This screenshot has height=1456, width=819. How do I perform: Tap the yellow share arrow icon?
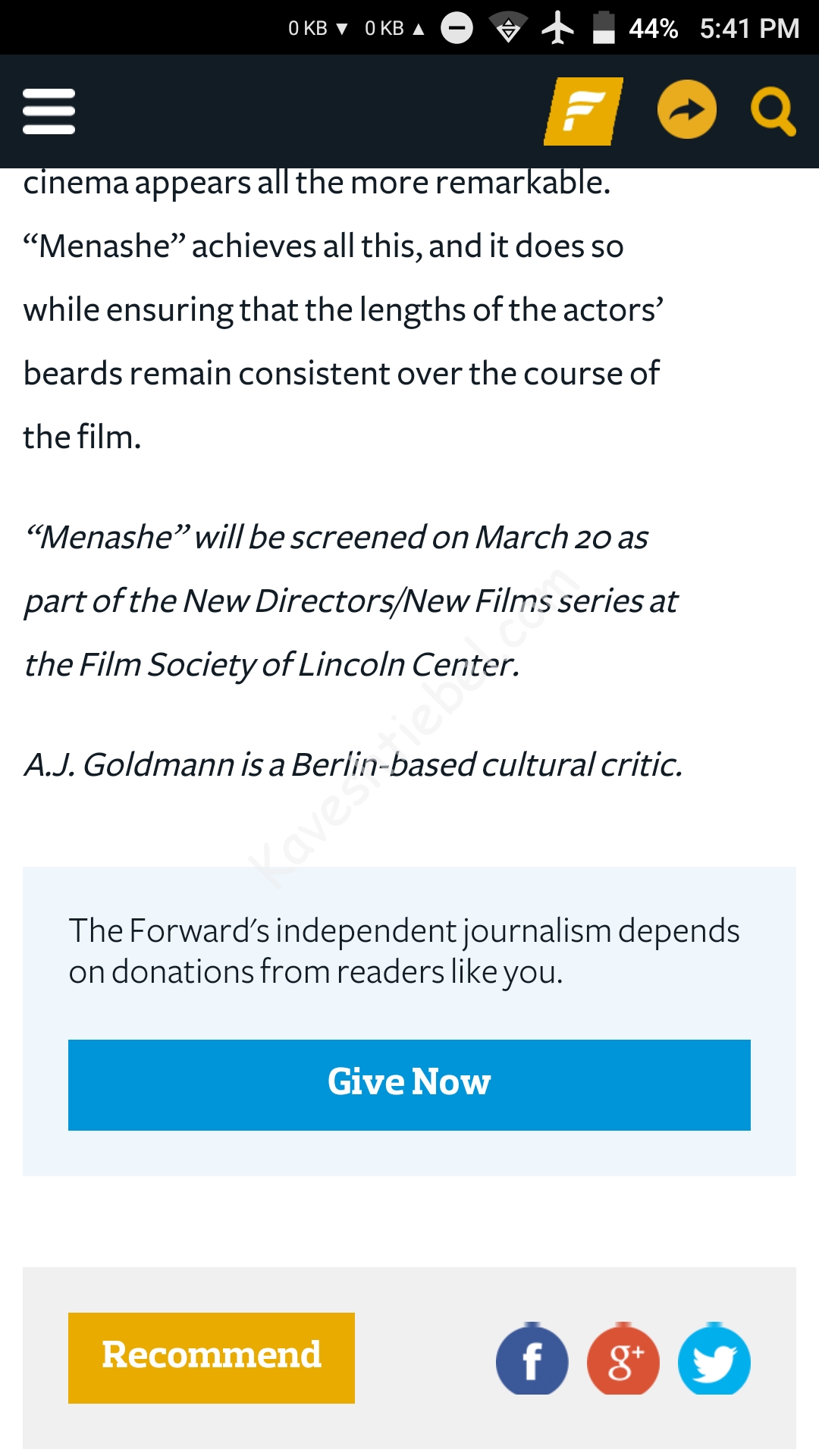686,111
